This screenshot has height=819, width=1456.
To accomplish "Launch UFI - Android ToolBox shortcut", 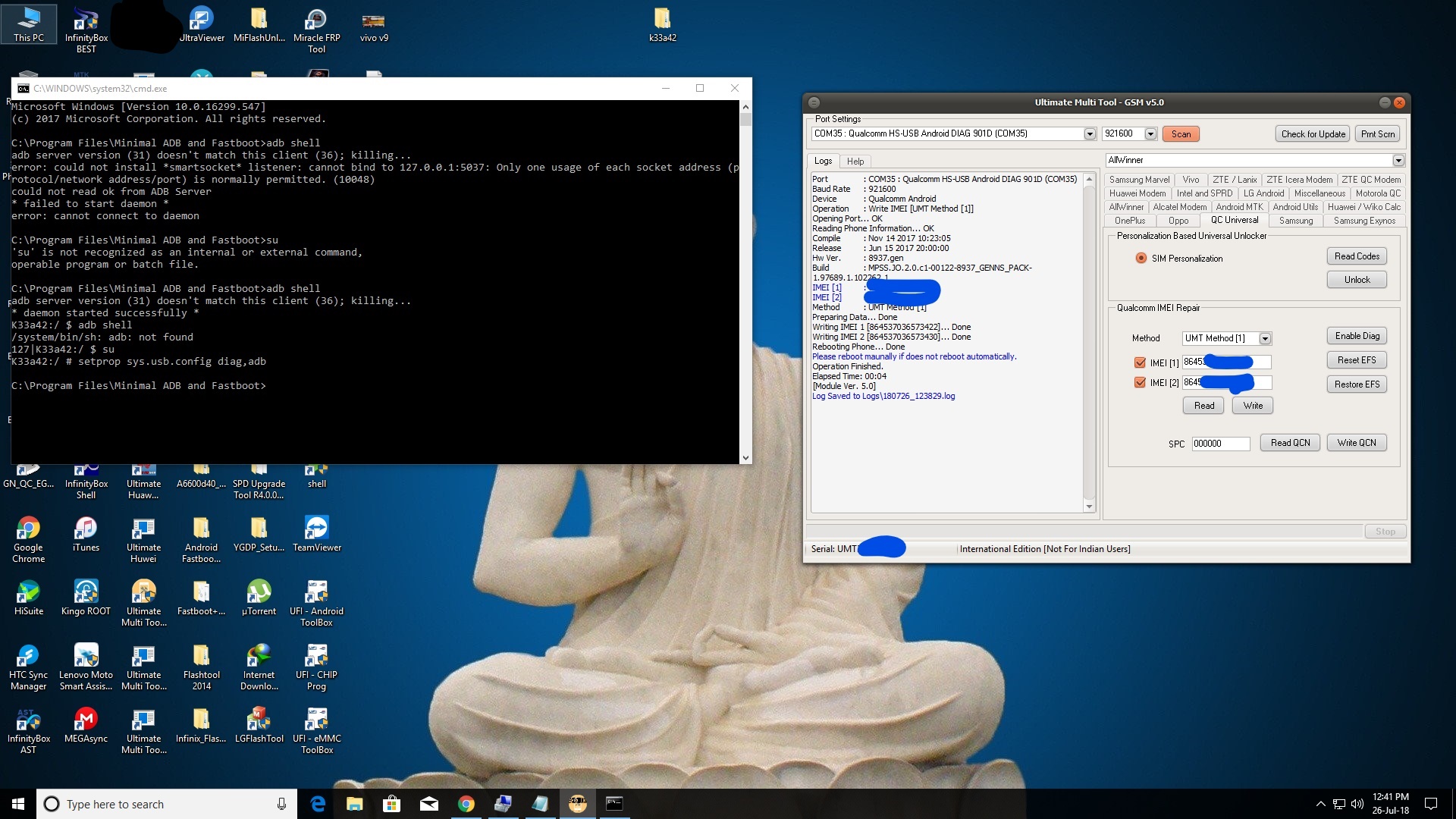I will tap(317, 604).
